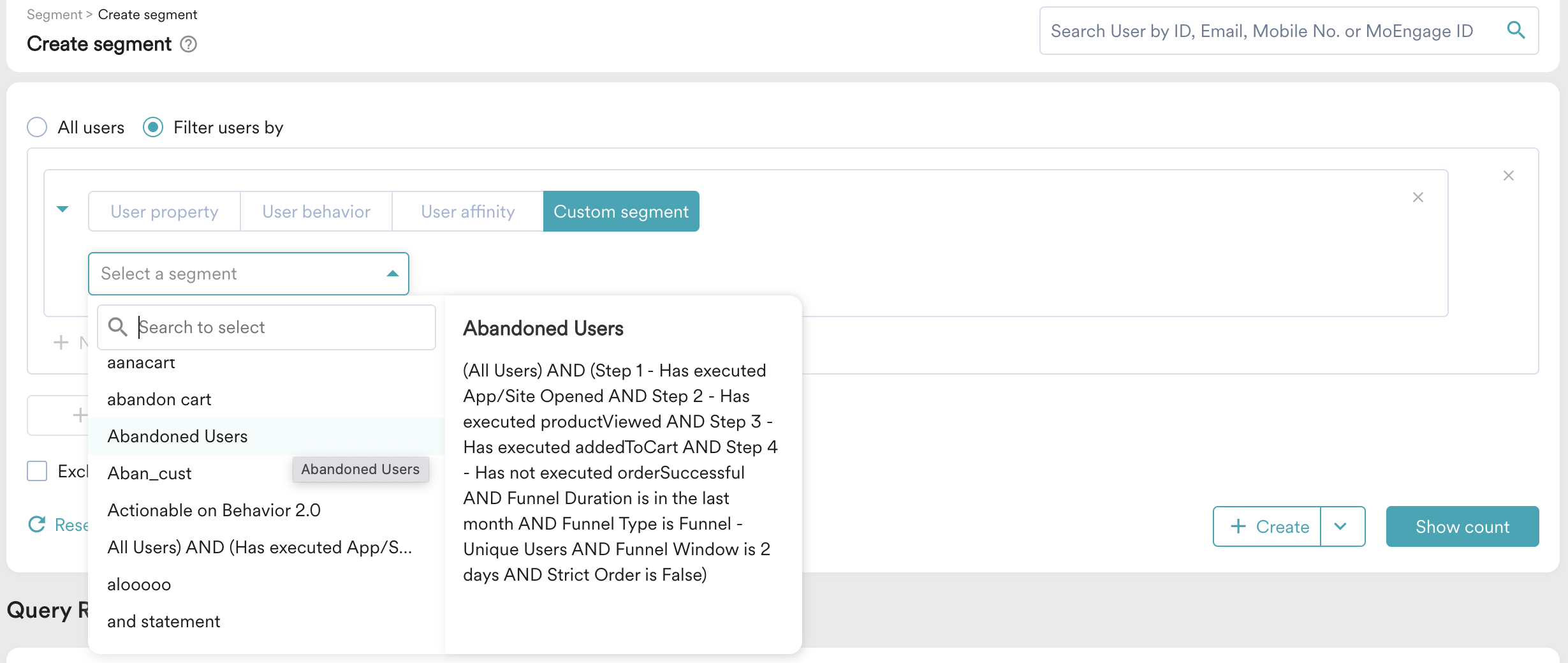Click the magnifier icon in user search
This screenshot has width=1568, height=663.
click(x=1516, y=30)
